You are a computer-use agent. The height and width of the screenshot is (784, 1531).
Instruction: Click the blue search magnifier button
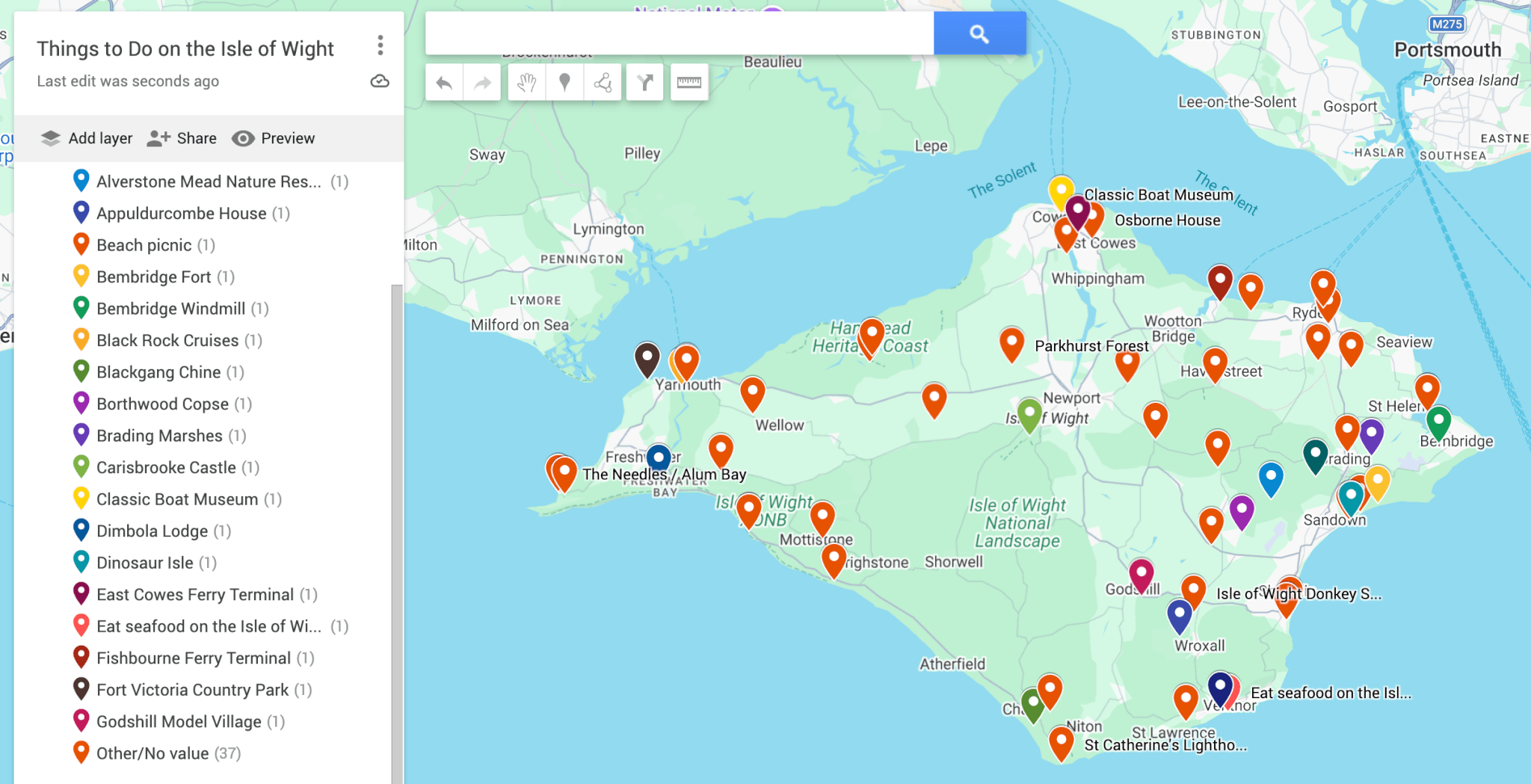[x=979, y=33]
